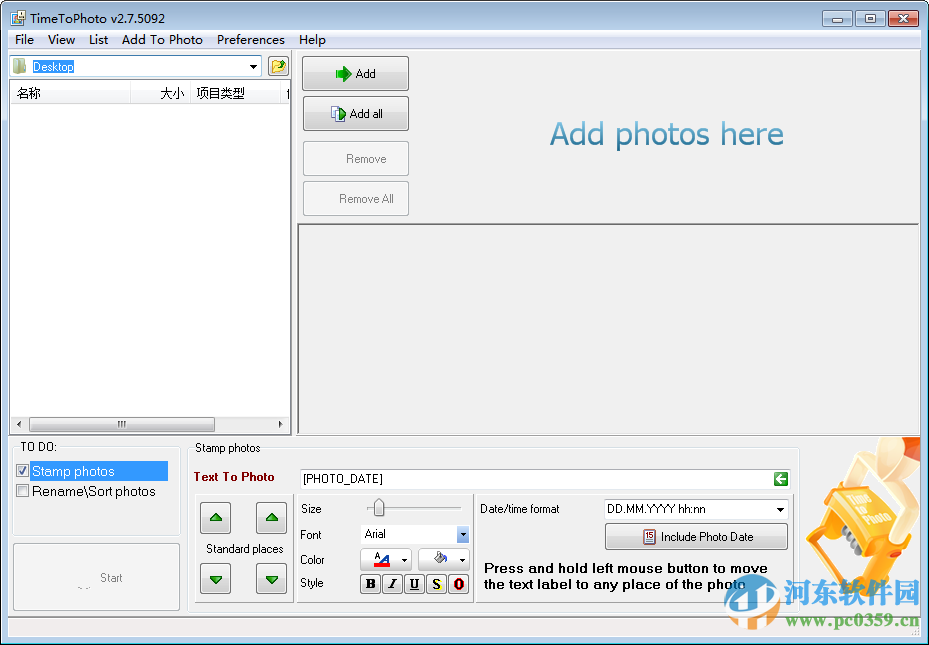Toggle Underline text style
This screenshot has height=645, width=929.
click(x=414, y=584)
